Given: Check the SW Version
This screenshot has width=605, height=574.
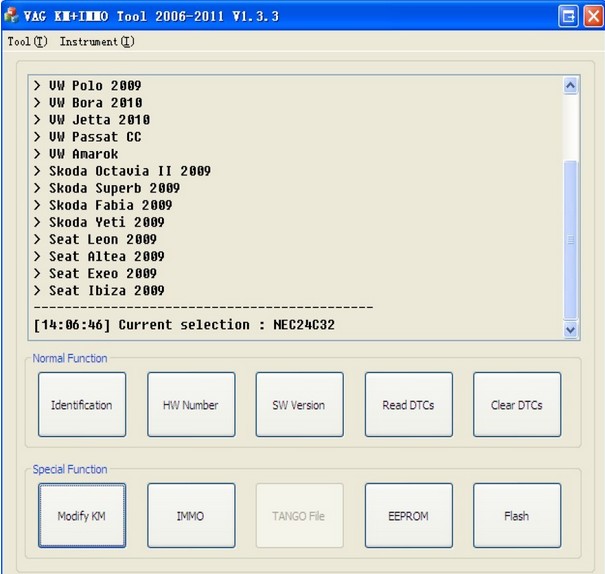Looking at the screenshot, I should point(299,405).
